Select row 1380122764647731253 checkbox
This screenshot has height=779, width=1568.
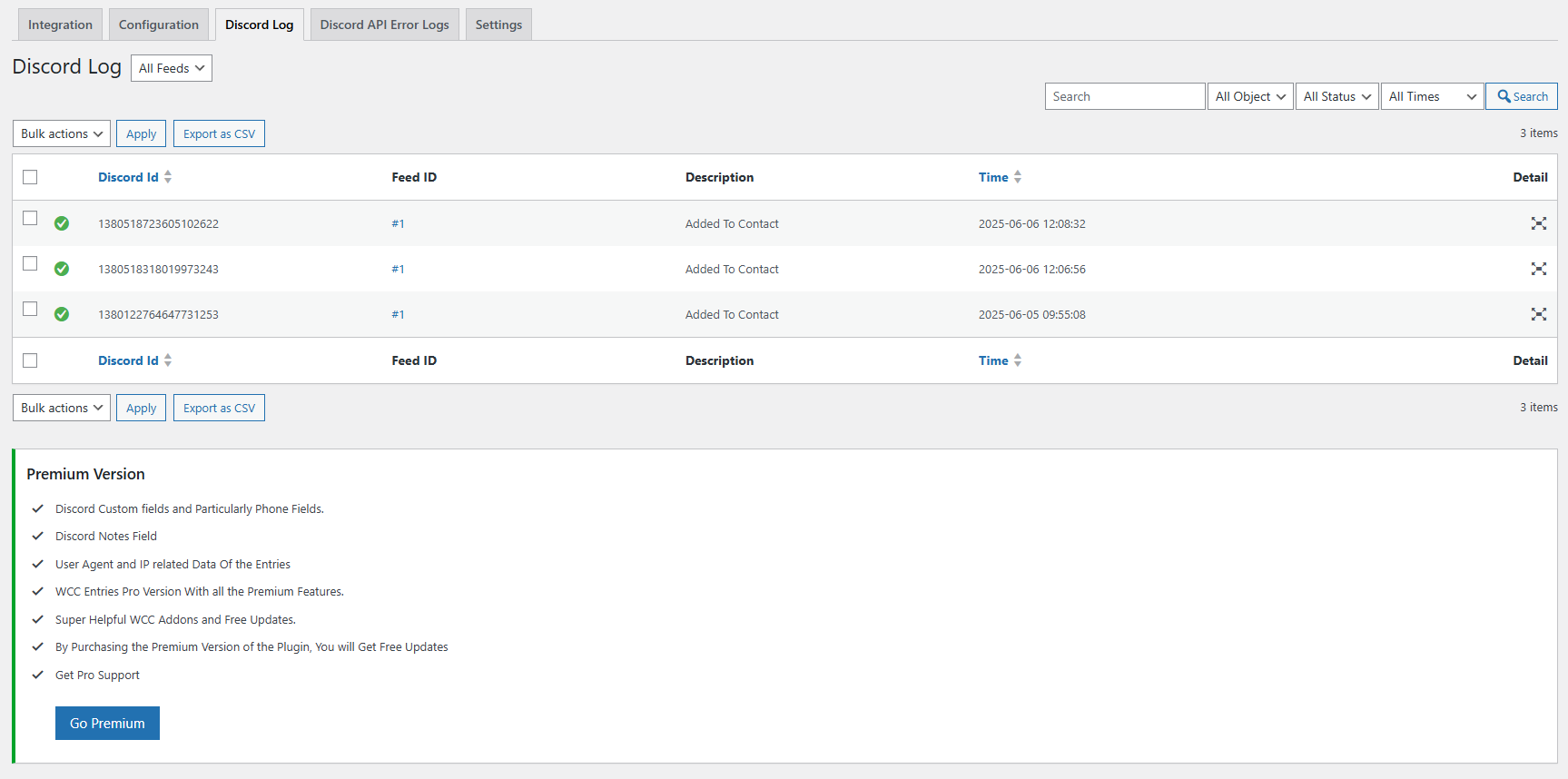point(30,309)
